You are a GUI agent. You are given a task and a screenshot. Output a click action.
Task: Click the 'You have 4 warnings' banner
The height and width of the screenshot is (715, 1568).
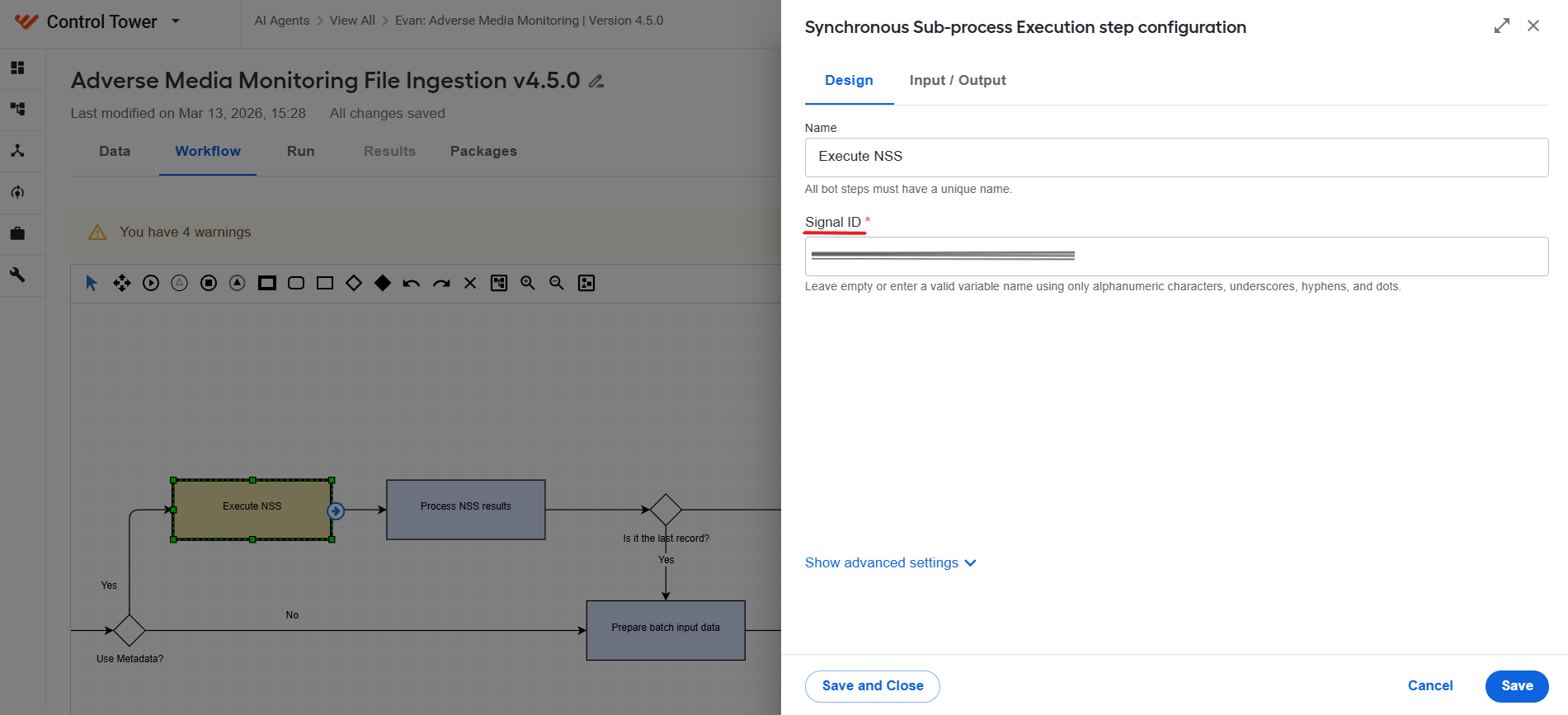[x=426, y=233]
